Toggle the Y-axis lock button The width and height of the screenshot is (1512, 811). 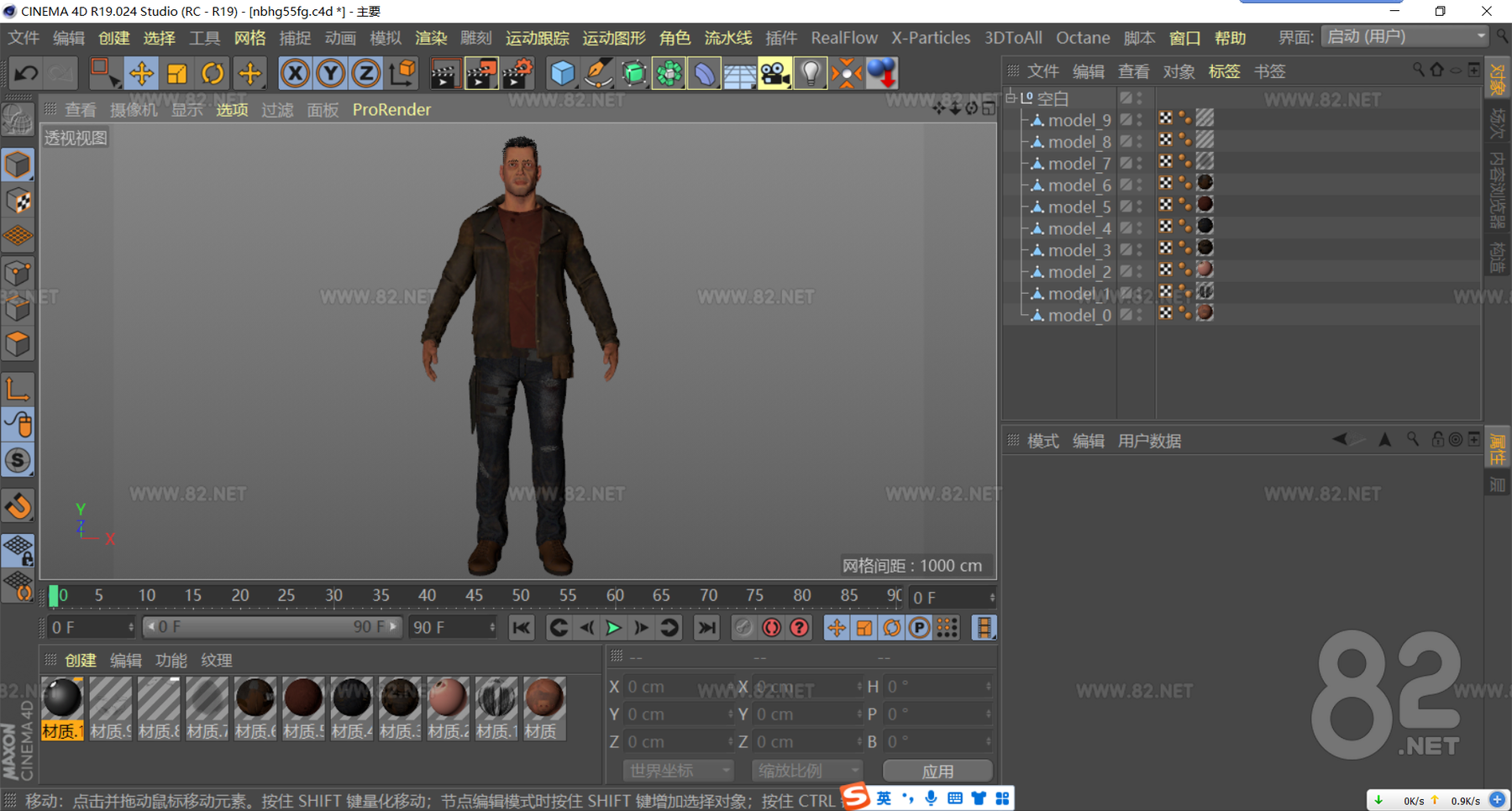pyautogui.click(x=330, y=73)
